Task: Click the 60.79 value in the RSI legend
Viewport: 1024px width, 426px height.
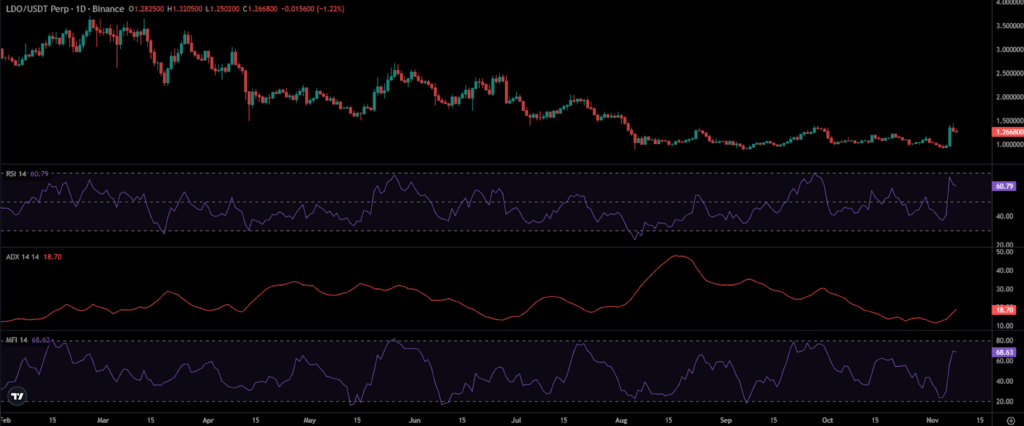Action: [x=39, y=174]
